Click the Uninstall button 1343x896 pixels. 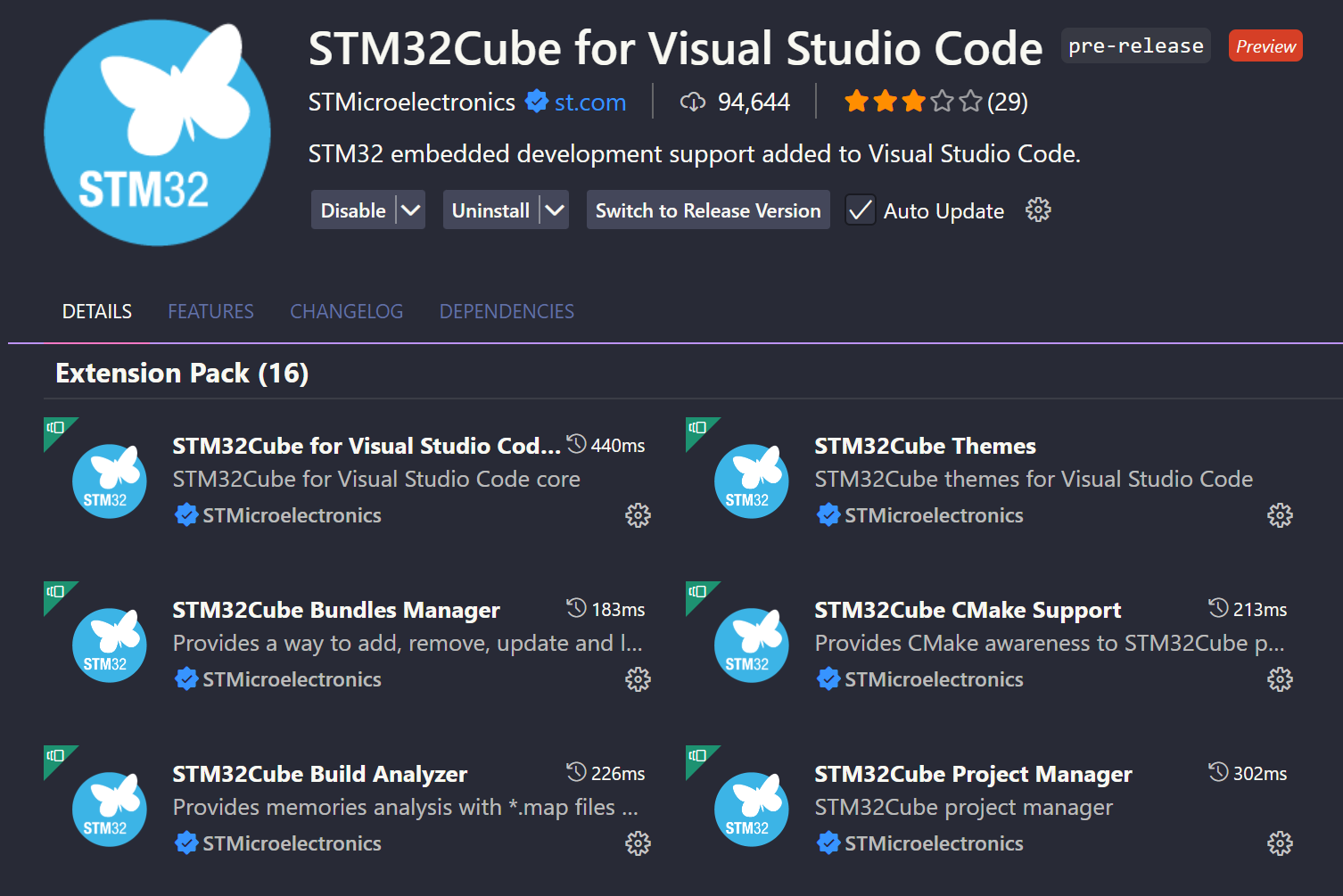490,210
